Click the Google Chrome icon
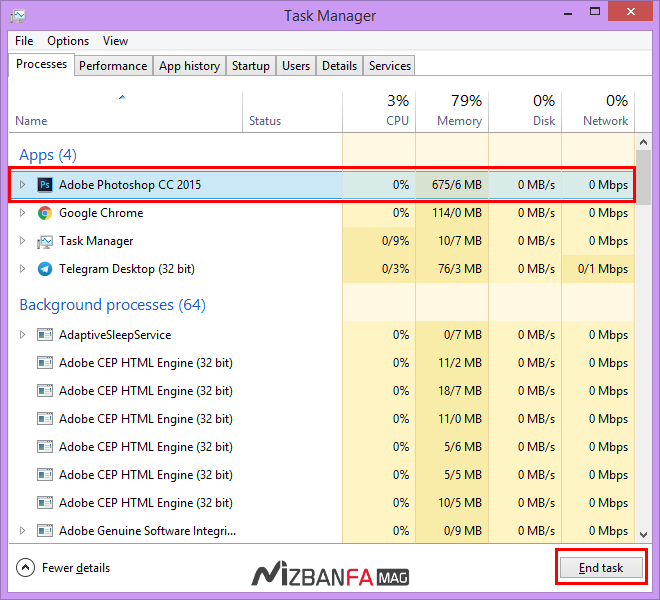 coord(45,213)
